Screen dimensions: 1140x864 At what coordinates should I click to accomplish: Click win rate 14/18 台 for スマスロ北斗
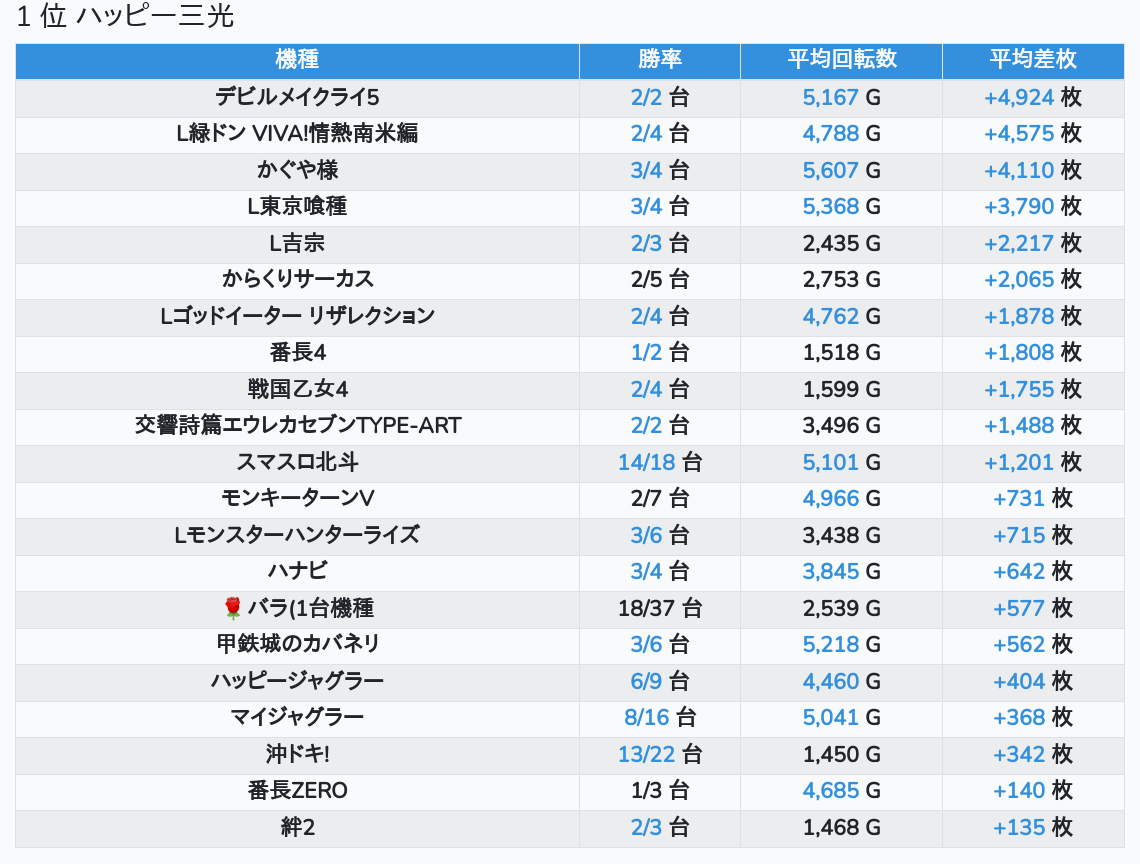659,462
